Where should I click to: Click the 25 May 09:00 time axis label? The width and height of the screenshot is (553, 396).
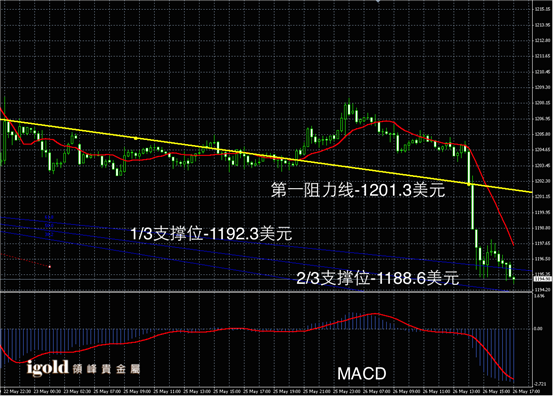[x=138, y=391]
